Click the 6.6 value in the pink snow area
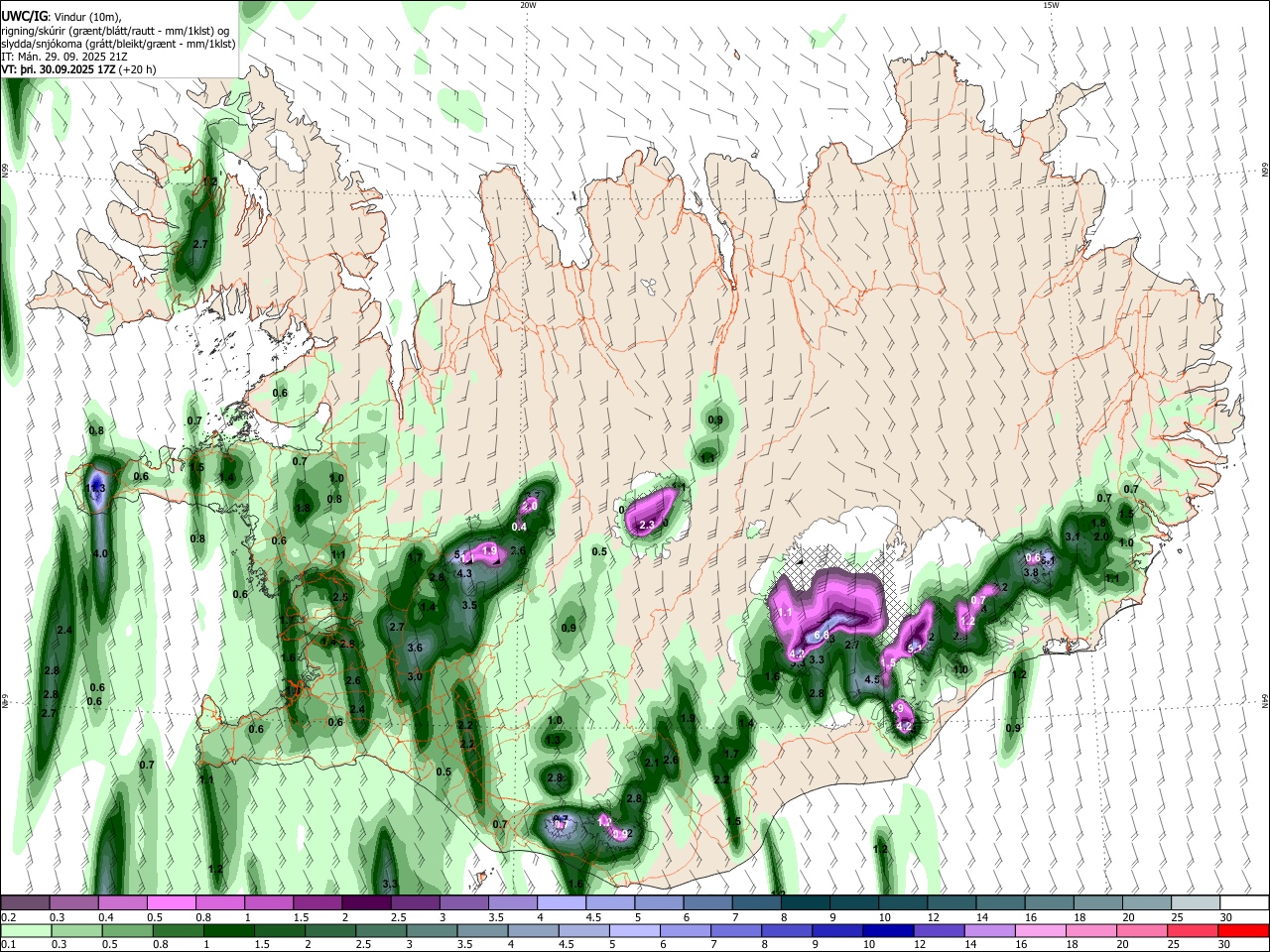This screenshot has width=1270, height=952. tap(822, 635)
